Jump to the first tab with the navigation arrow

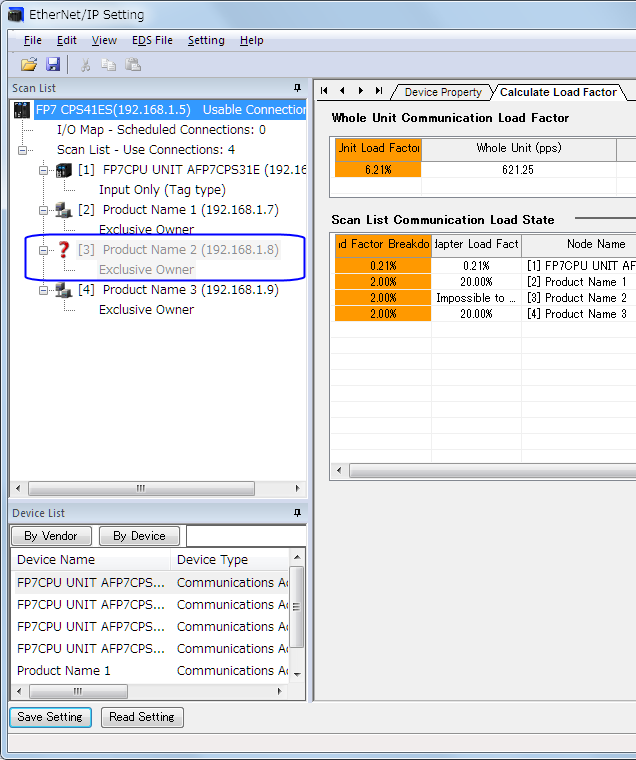[324, 91]
